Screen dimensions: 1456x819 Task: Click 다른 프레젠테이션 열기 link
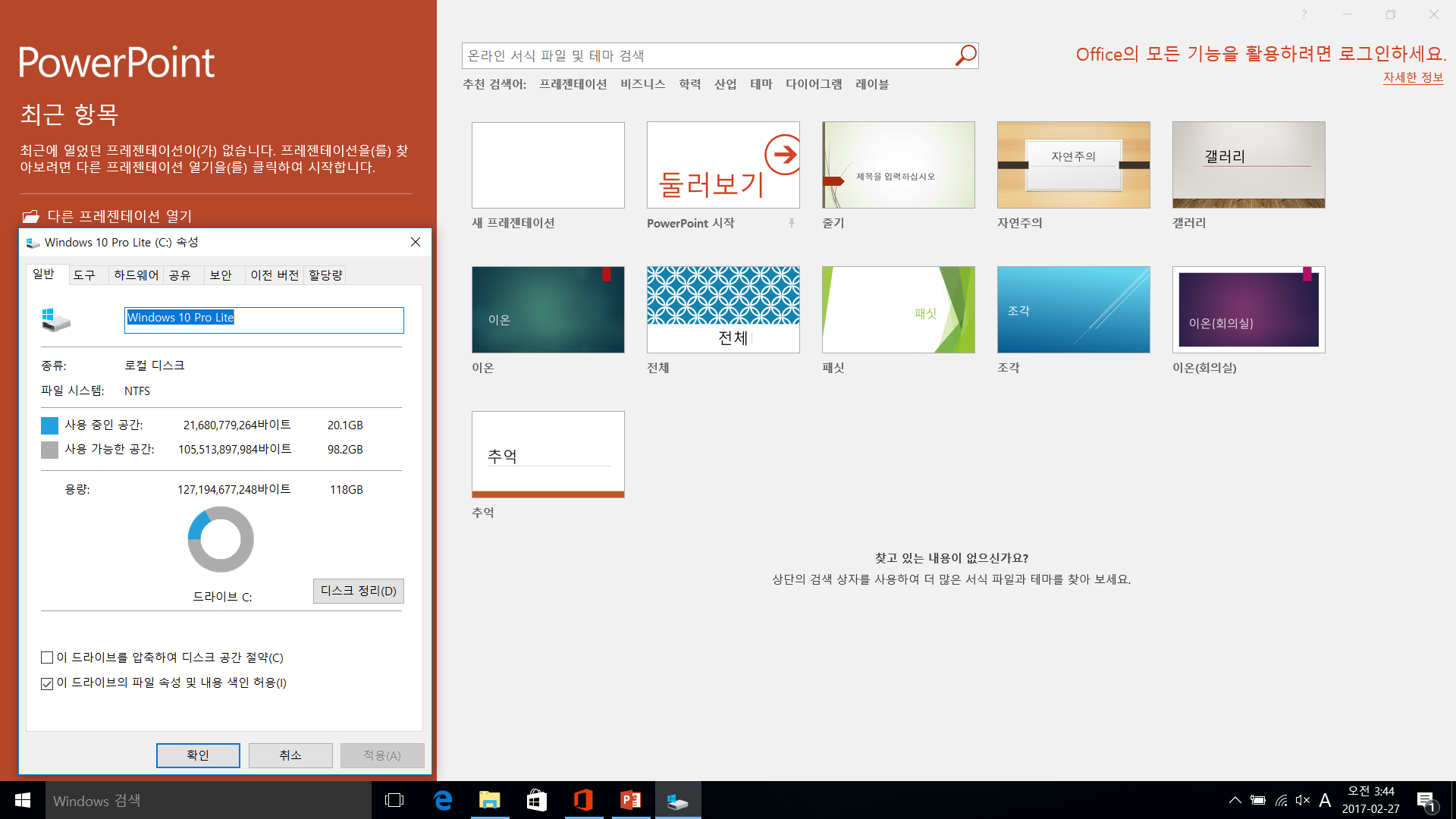coord(120,217)
